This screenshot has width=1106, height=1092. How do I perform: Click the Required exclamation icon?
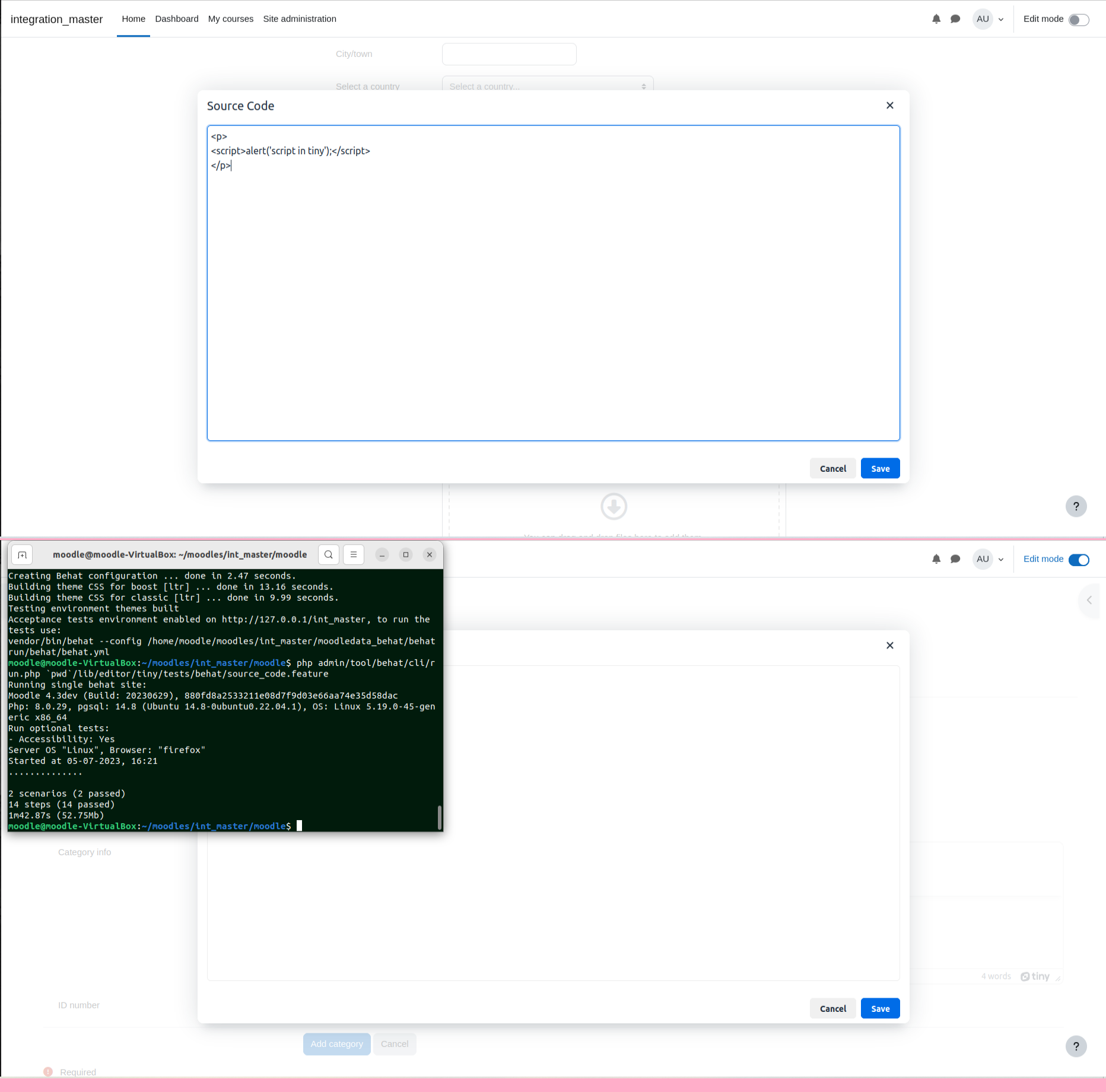48,1072
